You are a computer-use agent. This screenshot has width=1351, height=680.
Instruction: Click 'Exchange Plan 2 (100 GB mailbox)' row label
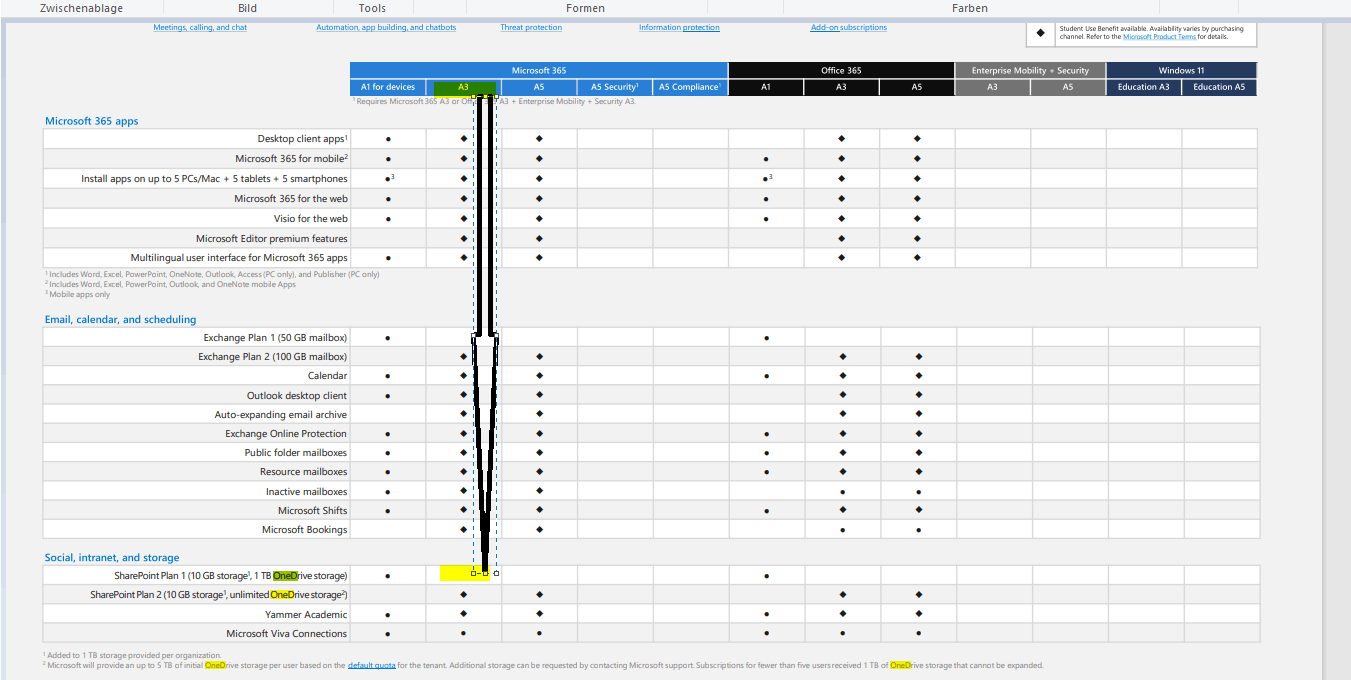pos(273,357)
